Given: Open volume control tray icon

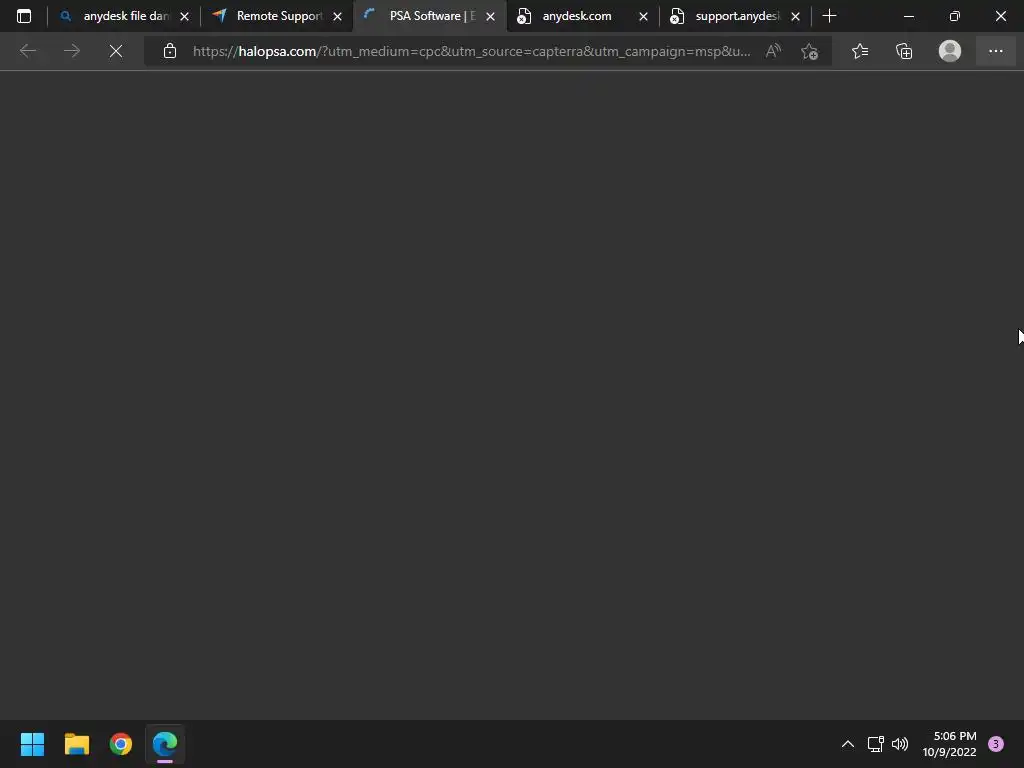Looking at the screenshot, I should (900, 744).
